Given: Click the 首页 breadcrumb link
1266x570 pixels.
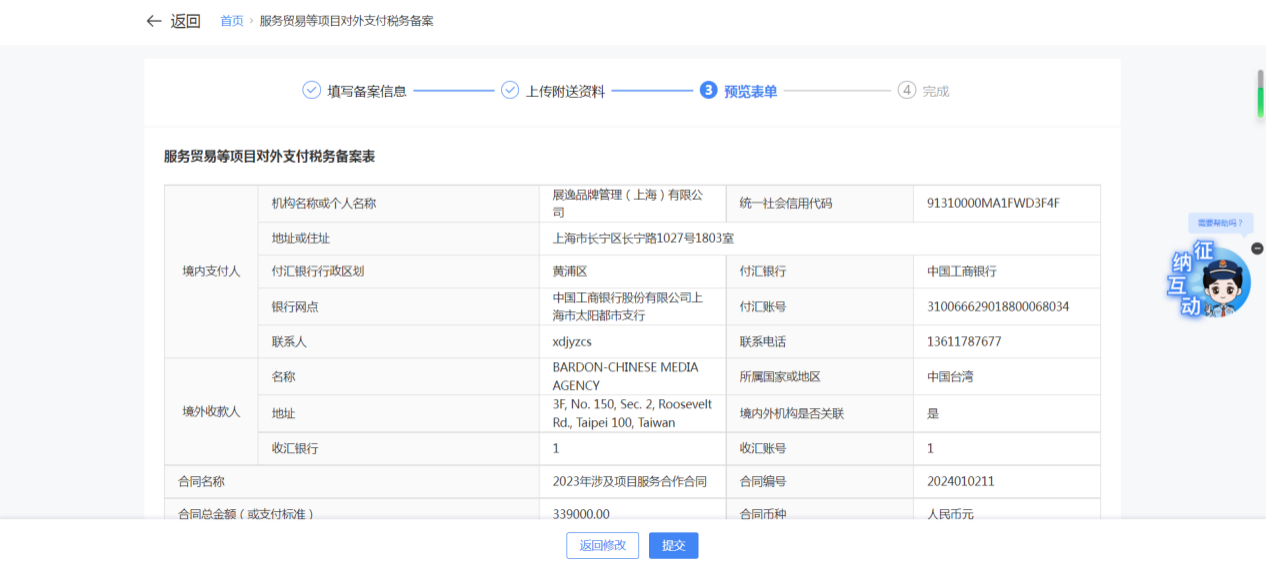Looking at the screenshot, I should point(232,21).
